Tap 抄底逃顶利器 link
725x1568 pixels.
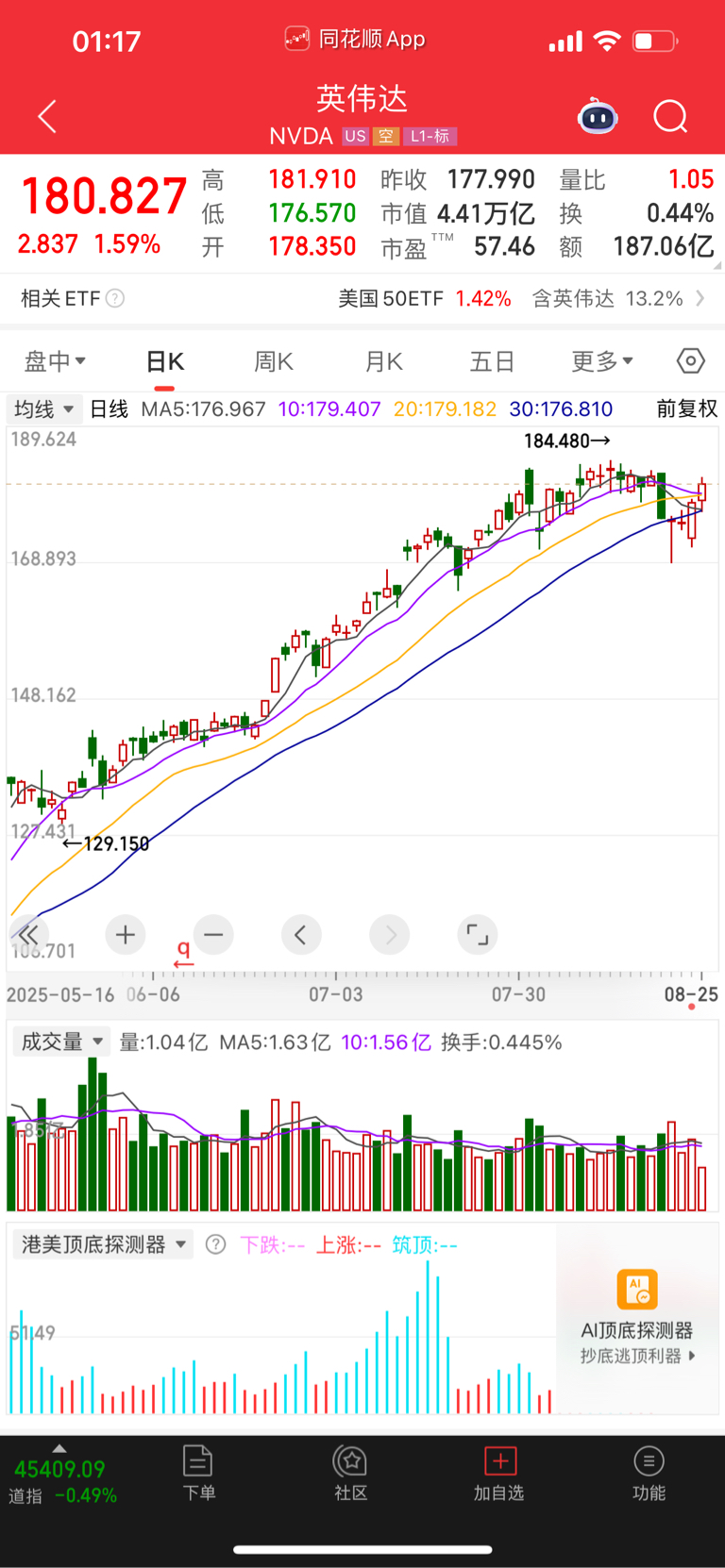point(637,1356)
